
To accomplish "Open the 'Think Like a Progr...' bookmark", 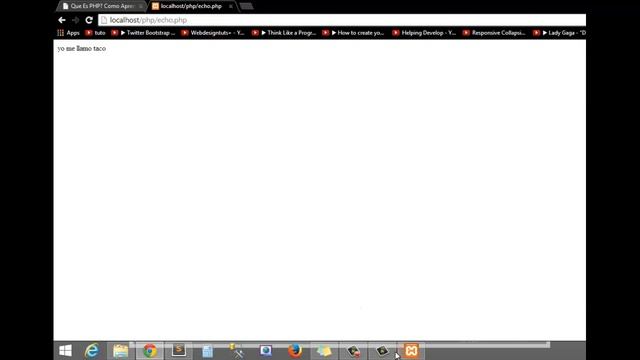I will 284,33.
